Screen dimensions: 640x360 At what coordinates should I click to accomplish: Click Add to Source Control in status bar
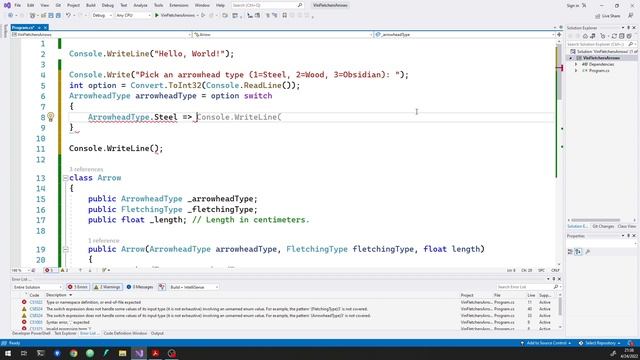coord(546,343)
